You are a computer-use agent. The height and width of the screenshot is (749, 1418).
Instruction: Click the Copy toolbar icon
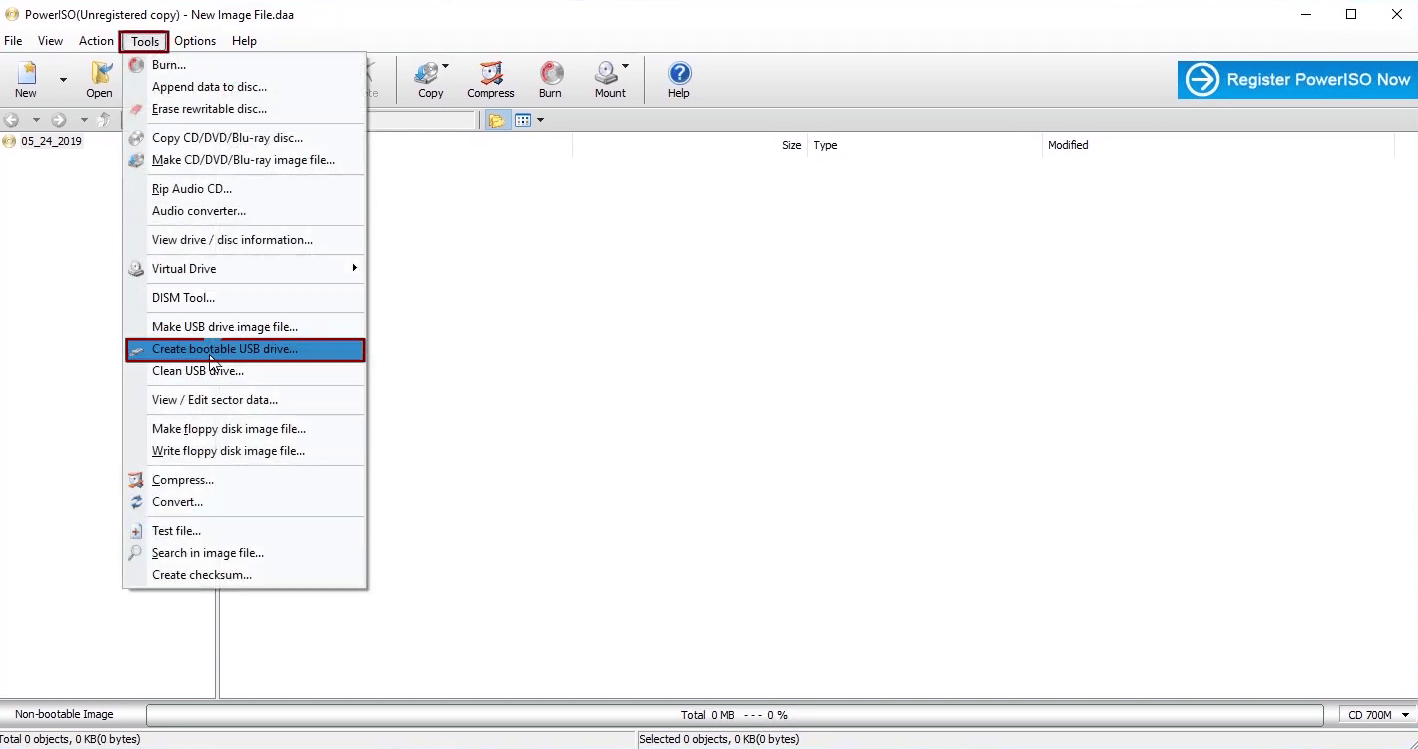tap(430, 79)
